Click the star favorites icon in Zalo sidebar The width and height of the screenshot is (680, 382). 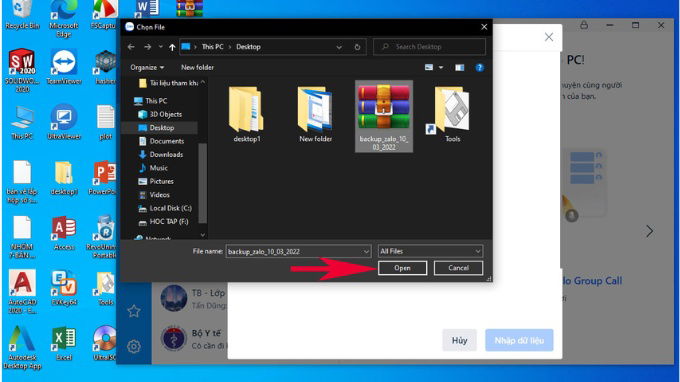point(134,311)
